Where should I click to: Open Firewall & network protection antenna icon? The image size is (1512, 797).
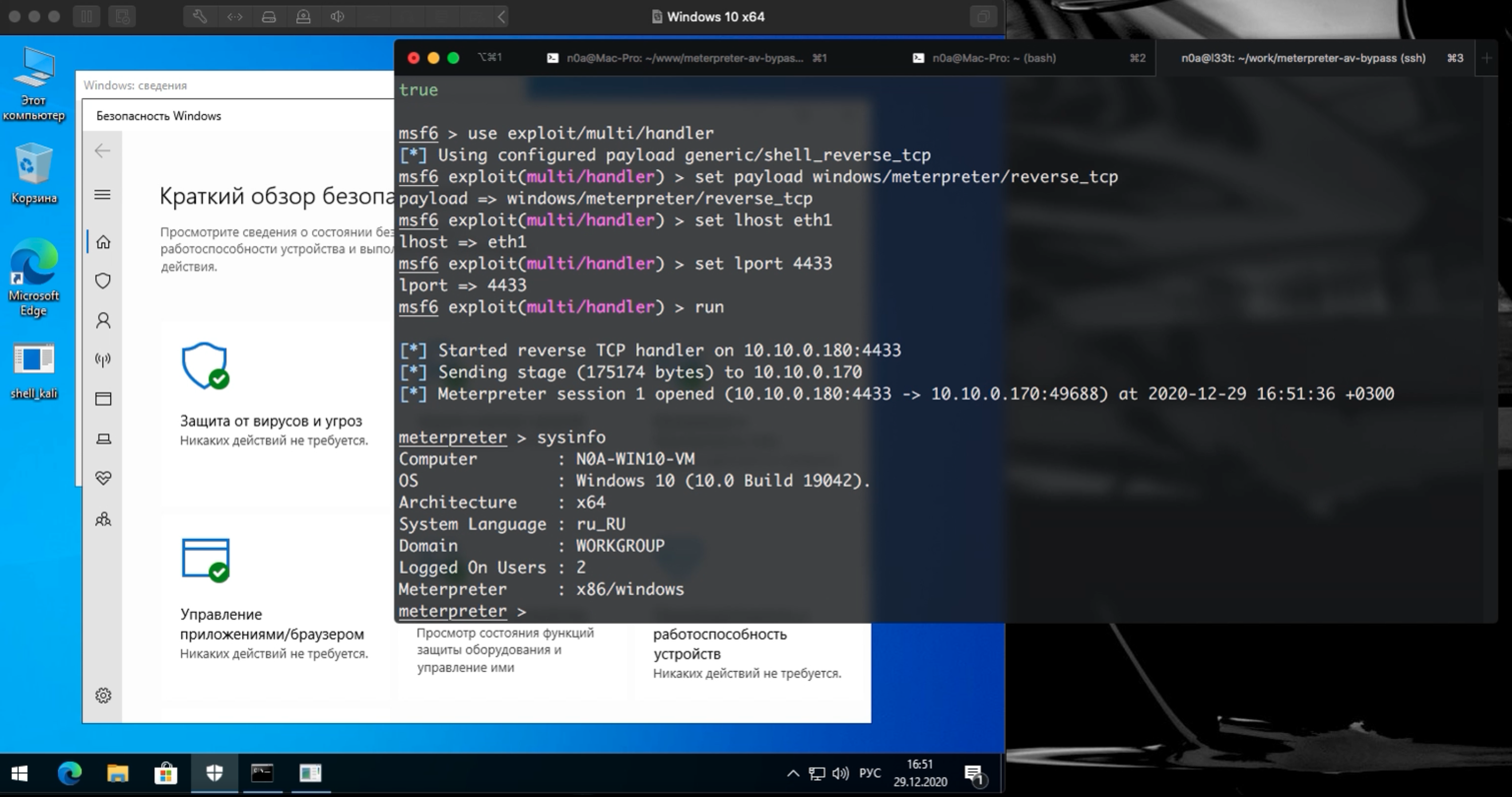point(103,360)
